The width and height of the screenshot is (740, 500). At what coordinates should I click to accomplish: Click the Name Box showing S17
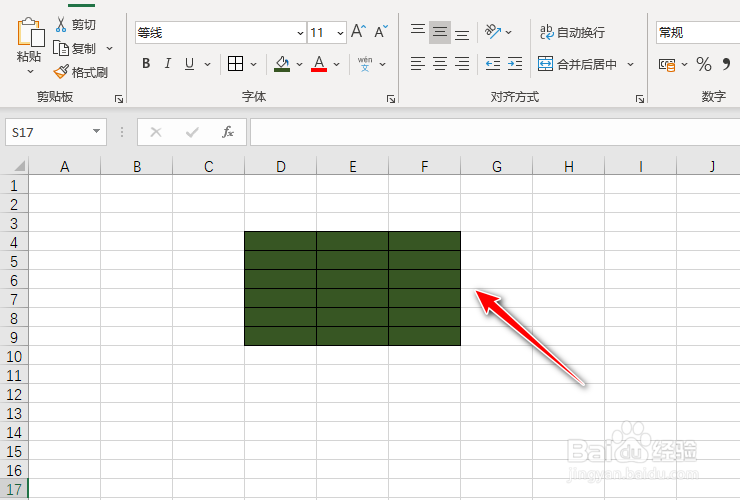click(x=56, y=132)
